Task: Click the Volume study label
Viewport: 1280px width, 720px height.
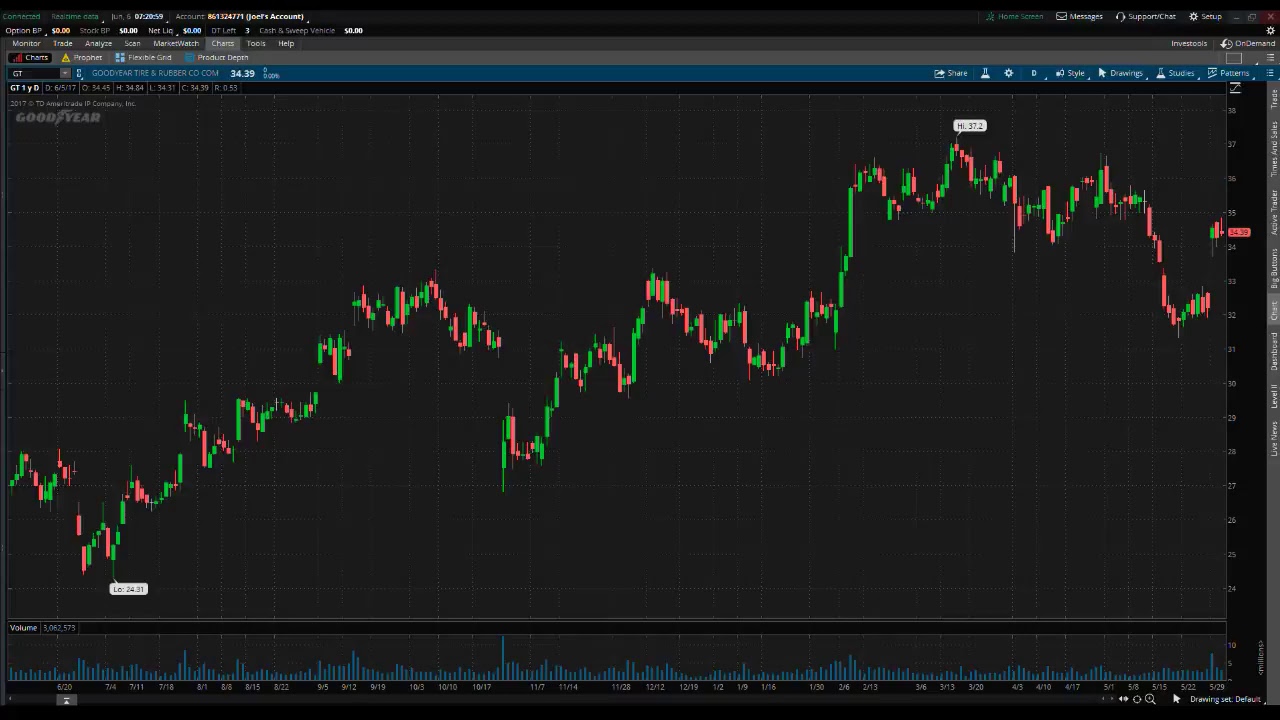Action: pos(23,627)
